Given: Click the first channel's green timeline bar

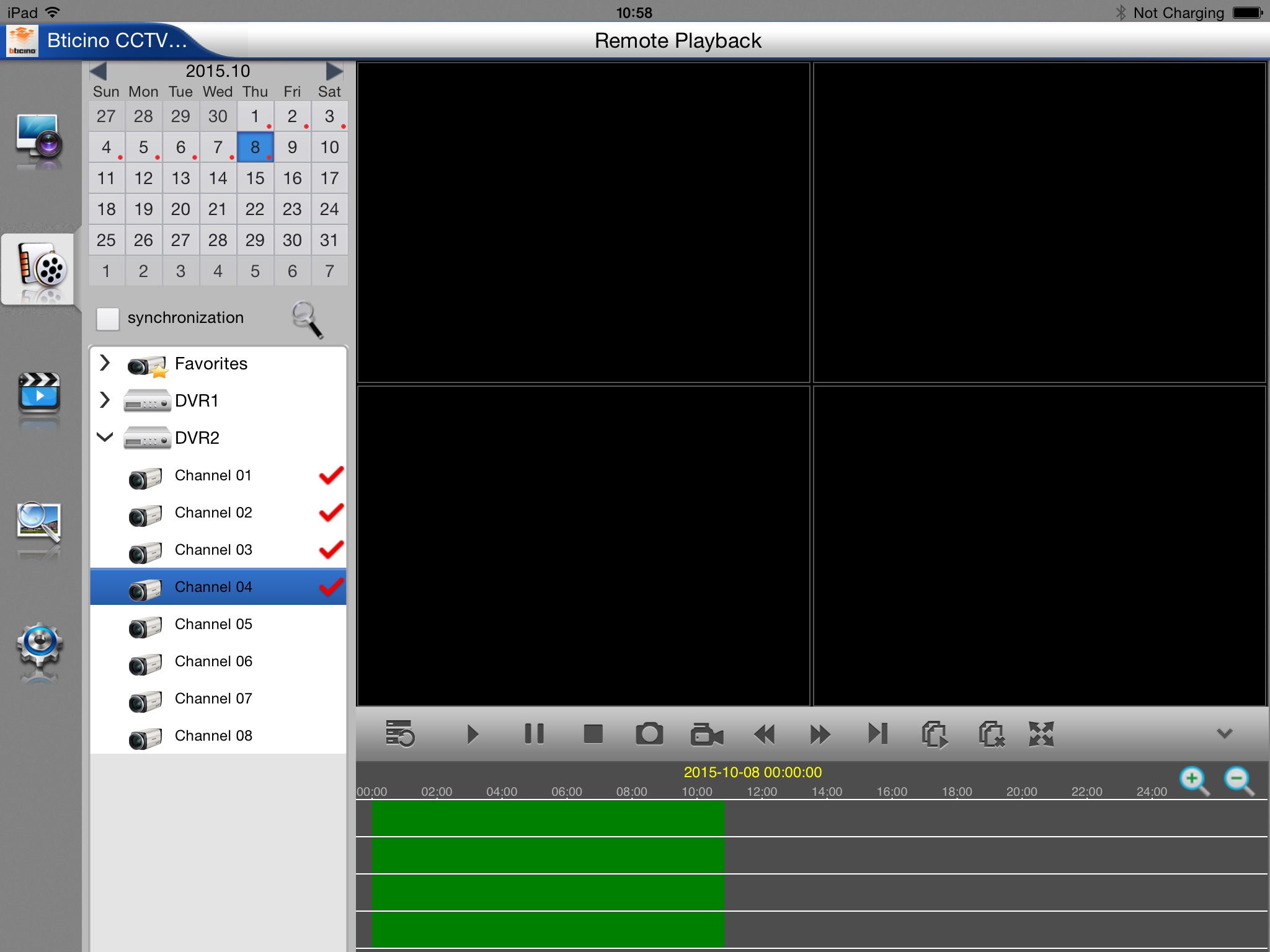Looking at the screenshot, I should tap(548, 818).
